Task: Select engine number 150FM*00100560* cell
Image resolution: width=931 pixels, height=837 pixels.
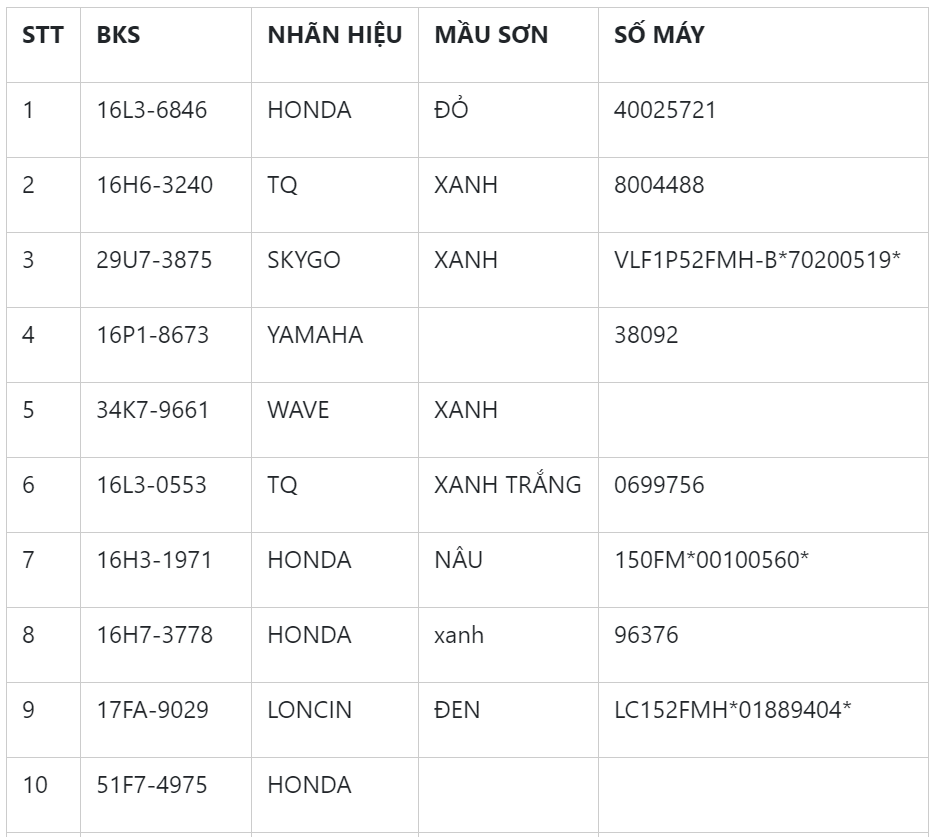Action: 711,560
